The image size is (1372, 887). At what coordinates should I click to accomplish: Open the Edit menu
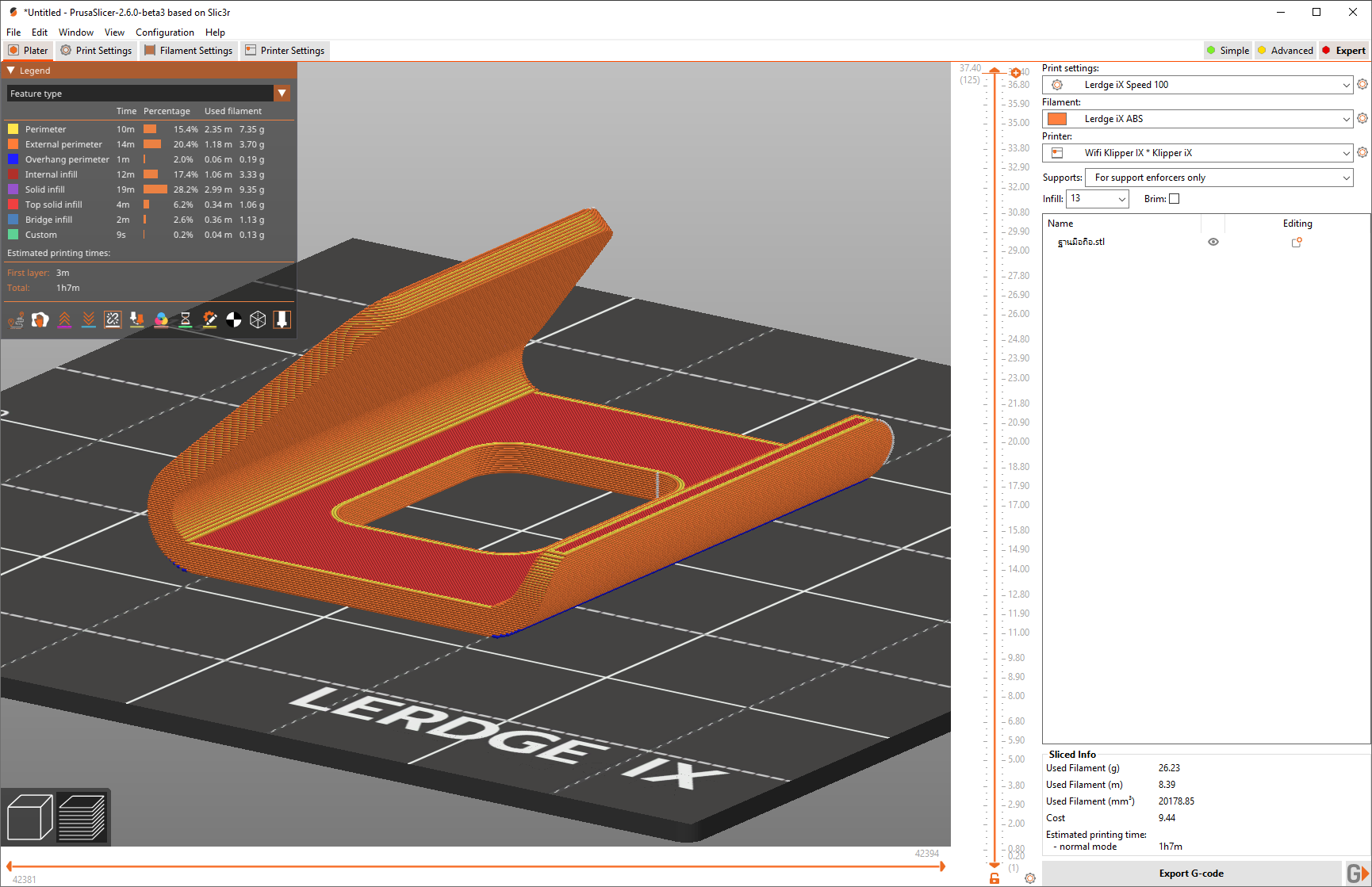point(40,32)
